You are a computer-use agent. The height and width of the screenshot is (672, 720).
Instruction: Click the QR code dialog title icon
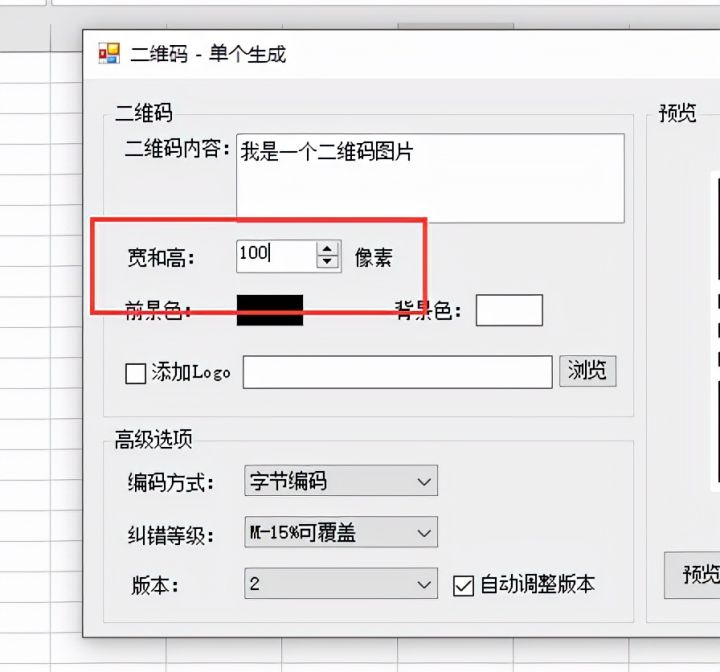109,53
